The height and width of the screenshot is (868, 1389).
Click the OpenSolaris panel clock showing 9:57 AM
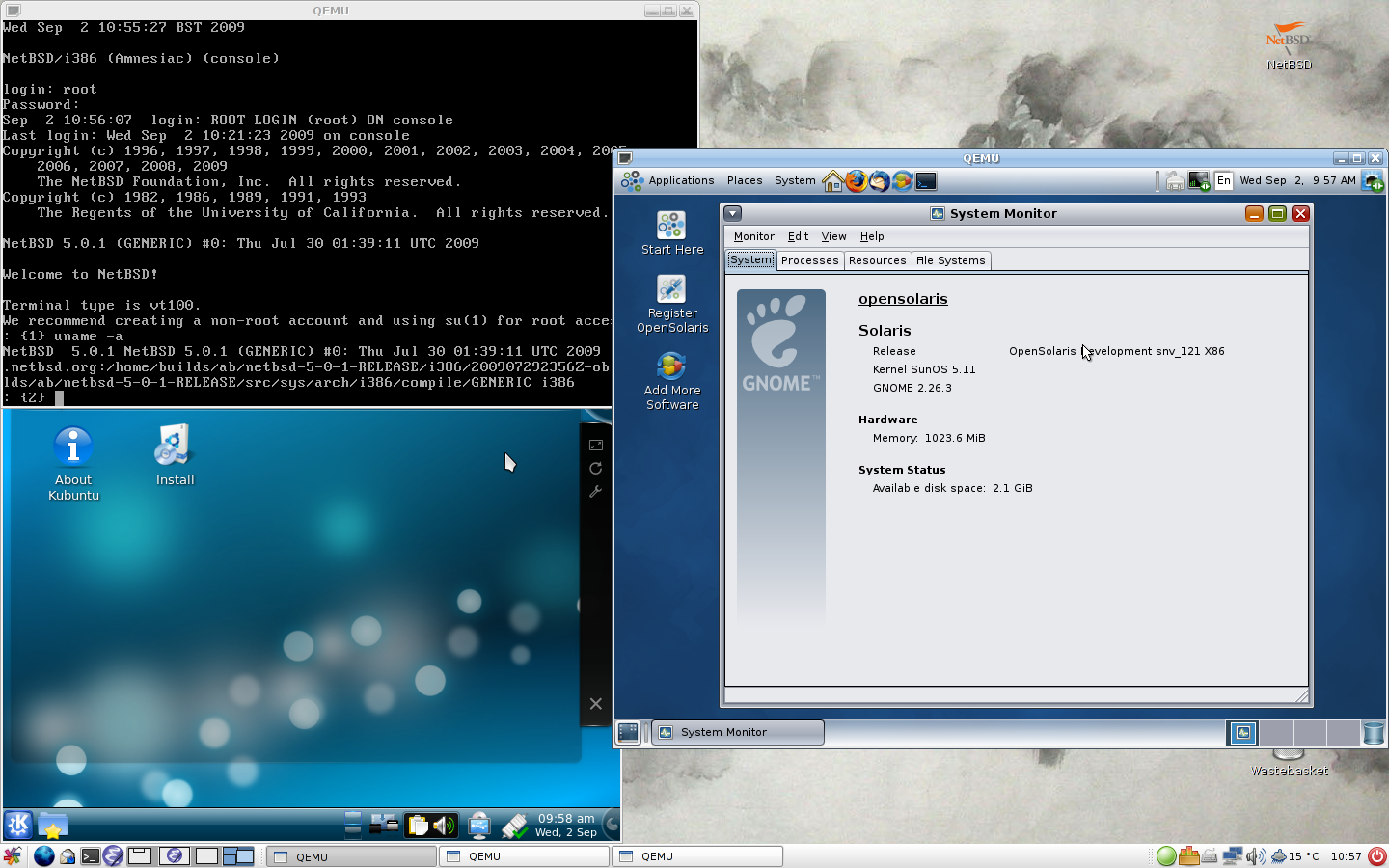(1297, 180)
